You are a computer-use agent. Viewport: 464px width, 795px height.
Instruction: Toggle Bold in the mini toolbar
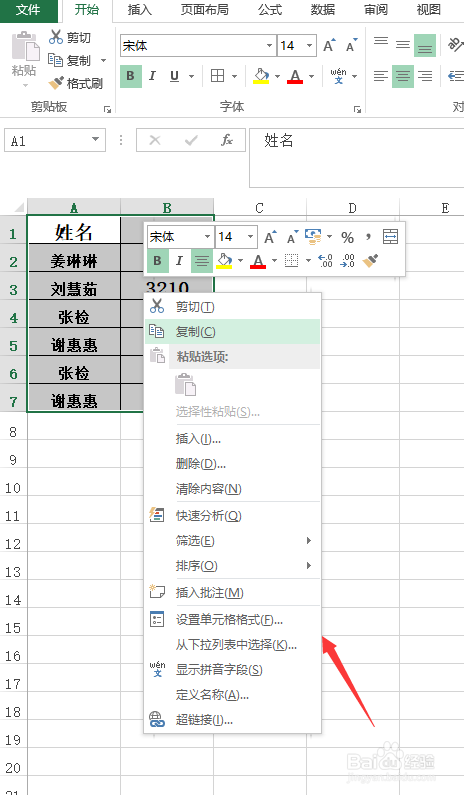pos(158,261)
